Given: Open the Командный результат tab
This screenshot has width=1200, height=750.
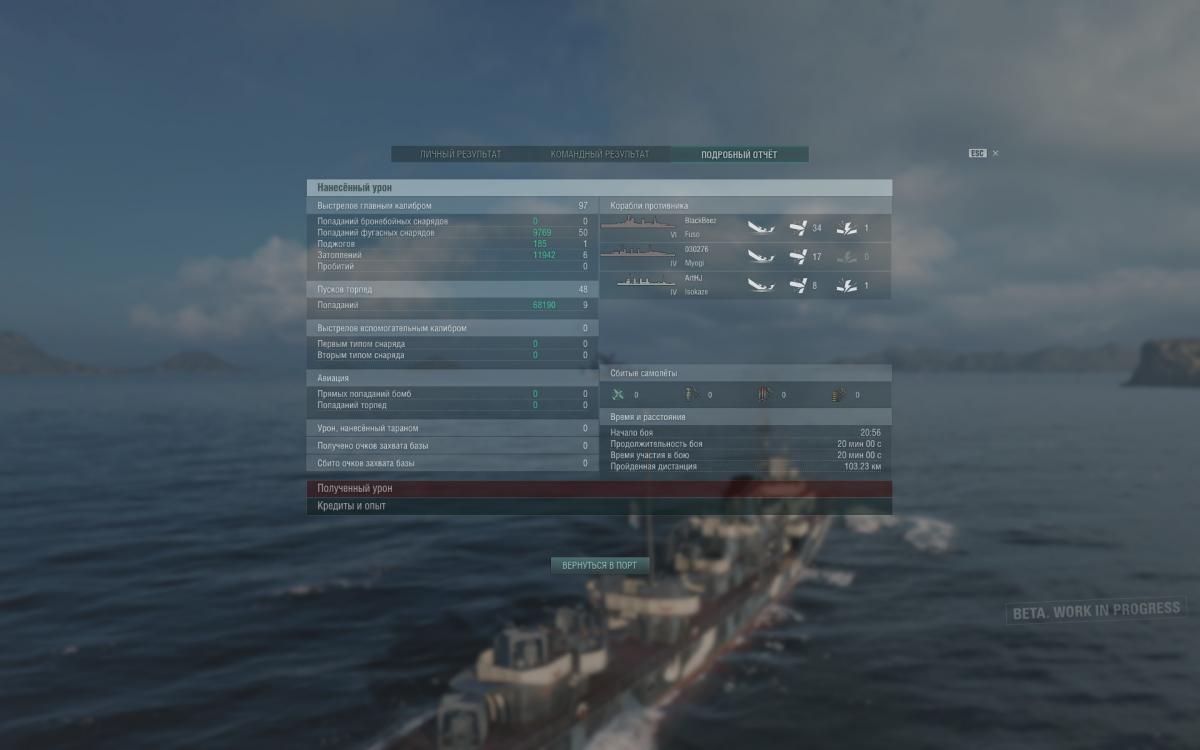Looking at the screenshot, I should pyautogui.click(x=600, y=155).
